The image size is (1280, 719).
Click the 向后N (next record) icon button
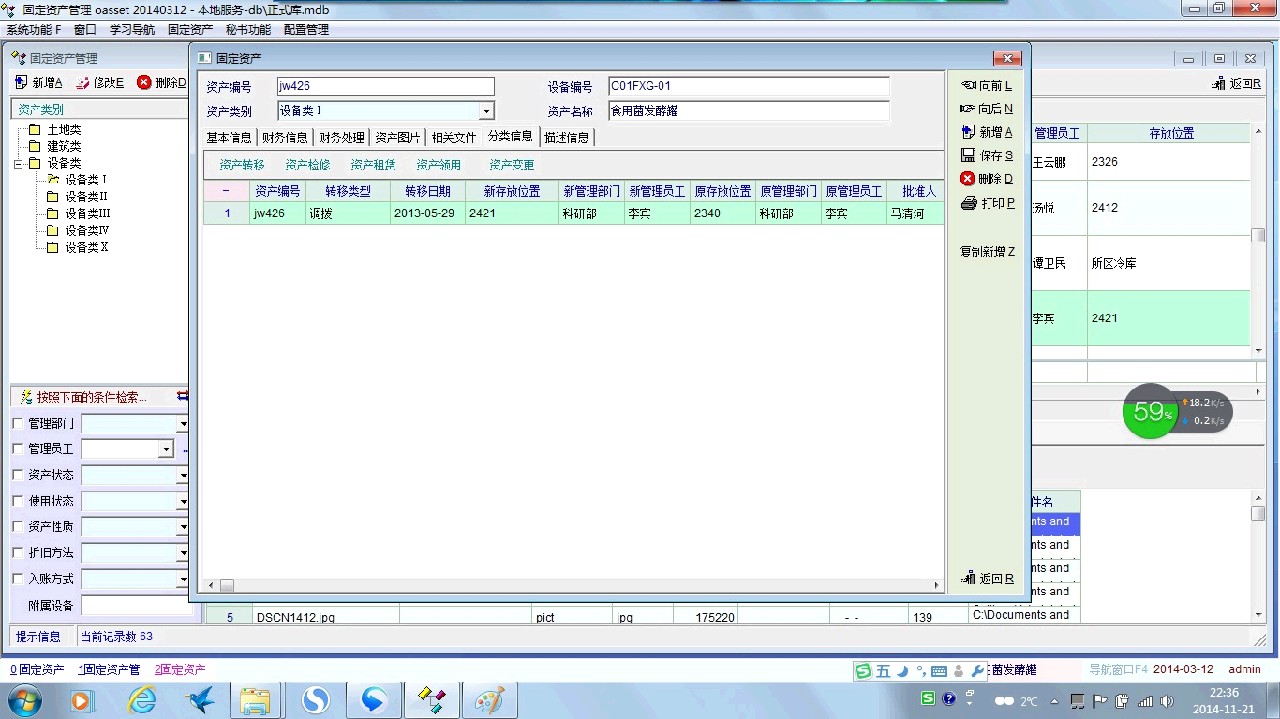coord(985,109)
